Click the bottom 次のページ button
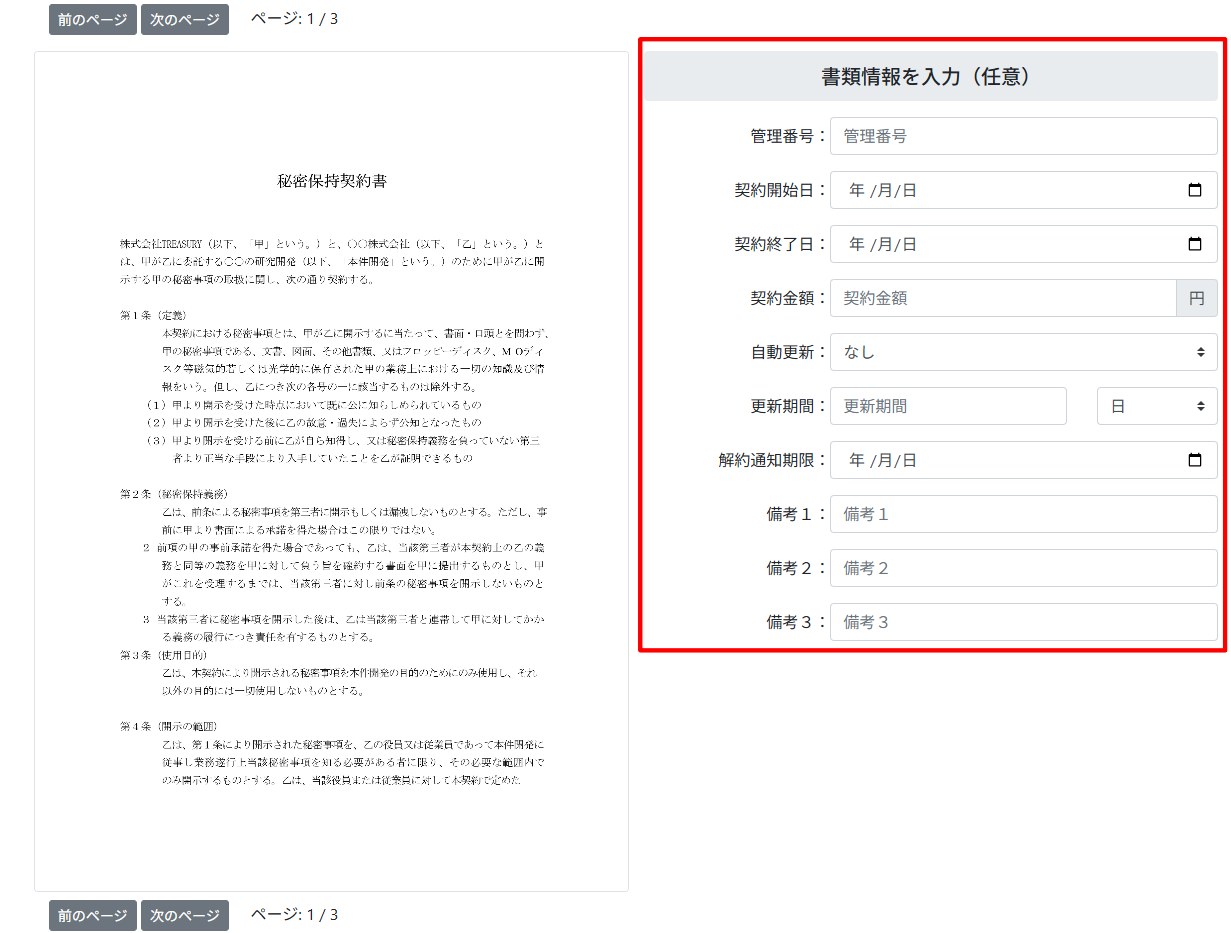This screenshot has height=933, width=1231. 185,915
